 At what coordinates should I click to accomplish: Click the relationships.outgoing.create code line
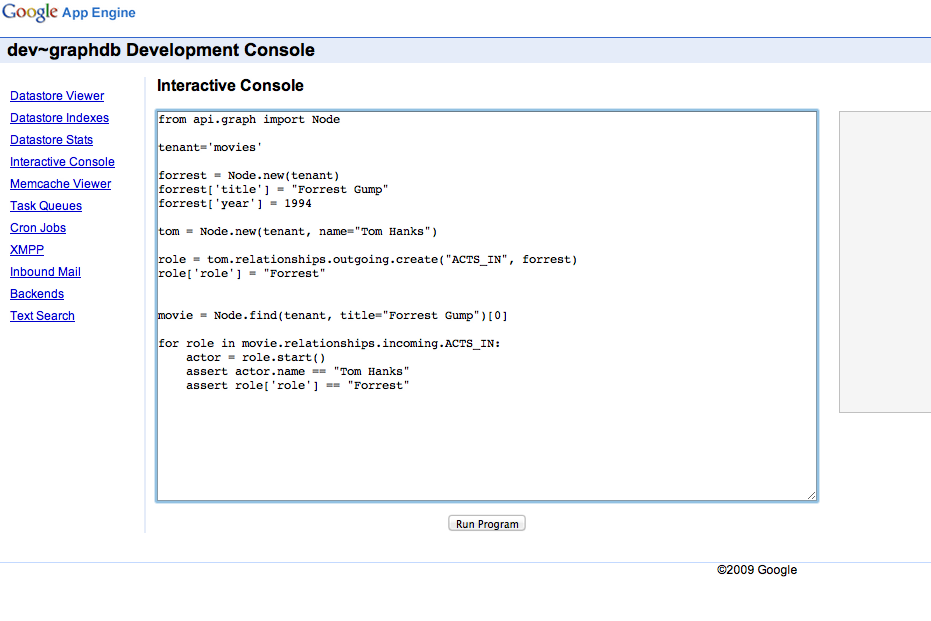click(368, 259)
